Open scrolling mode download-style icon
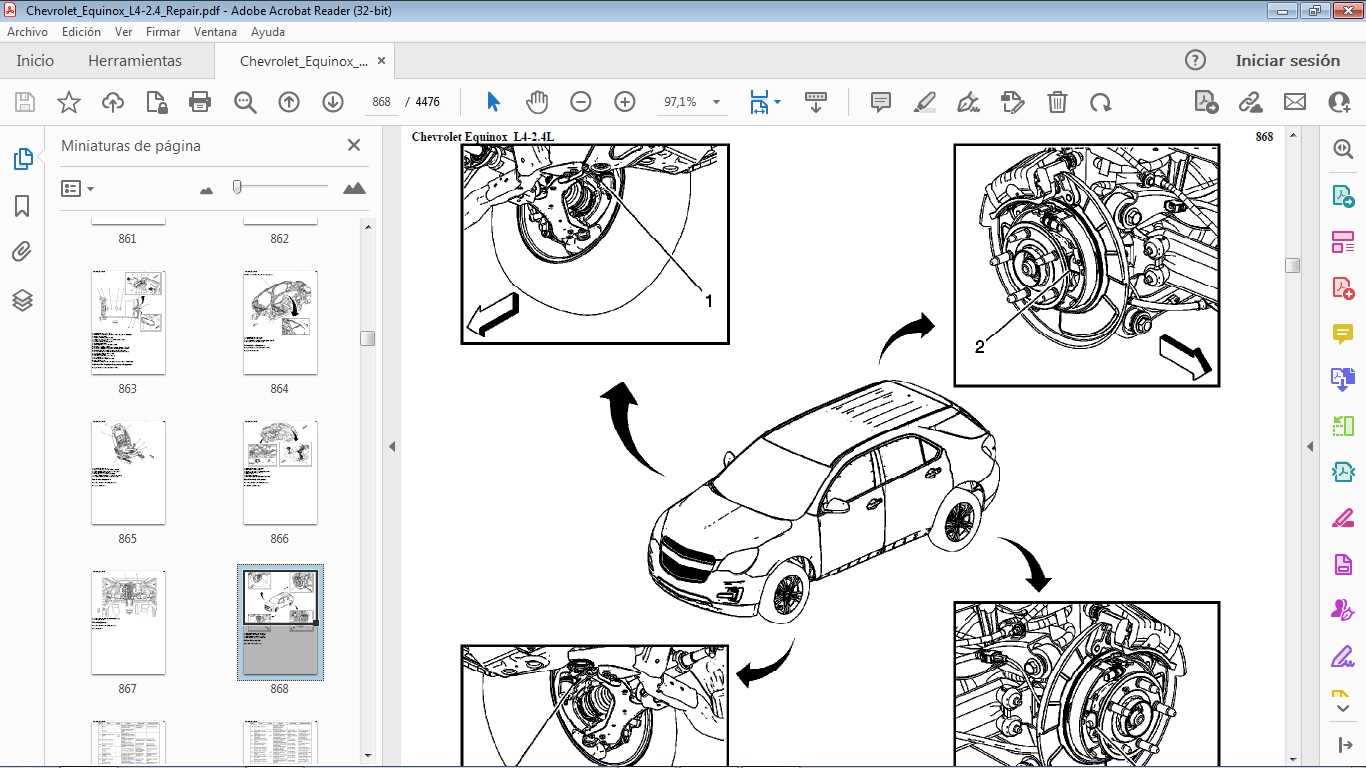 tap(816, 102)
